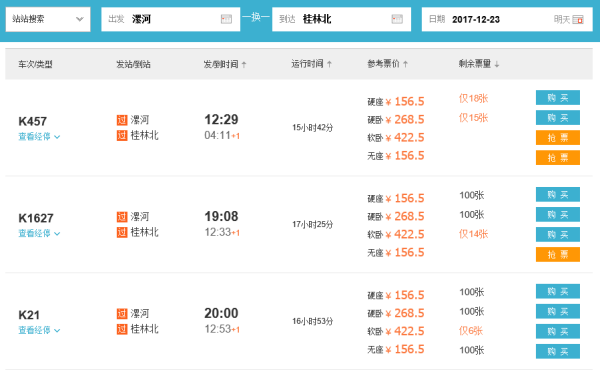Image resolution: width=600 pixels, height=378 pixels.
Task: Click the 车次/类型 column header
Action: click(35, 64)
